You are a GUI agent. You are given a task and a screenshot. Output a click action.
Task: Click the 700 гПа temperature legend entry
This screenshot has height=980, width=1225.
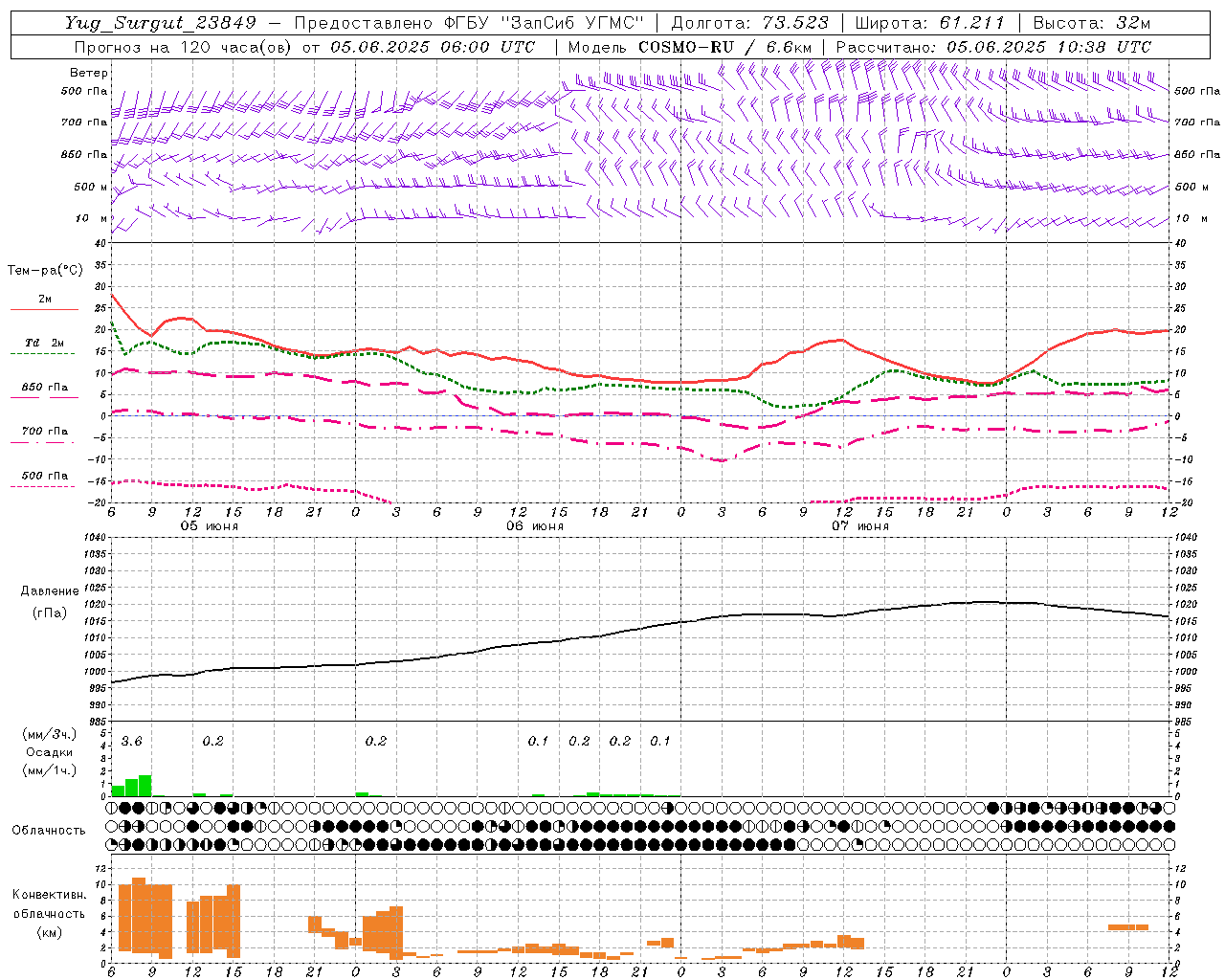point(44,433)
